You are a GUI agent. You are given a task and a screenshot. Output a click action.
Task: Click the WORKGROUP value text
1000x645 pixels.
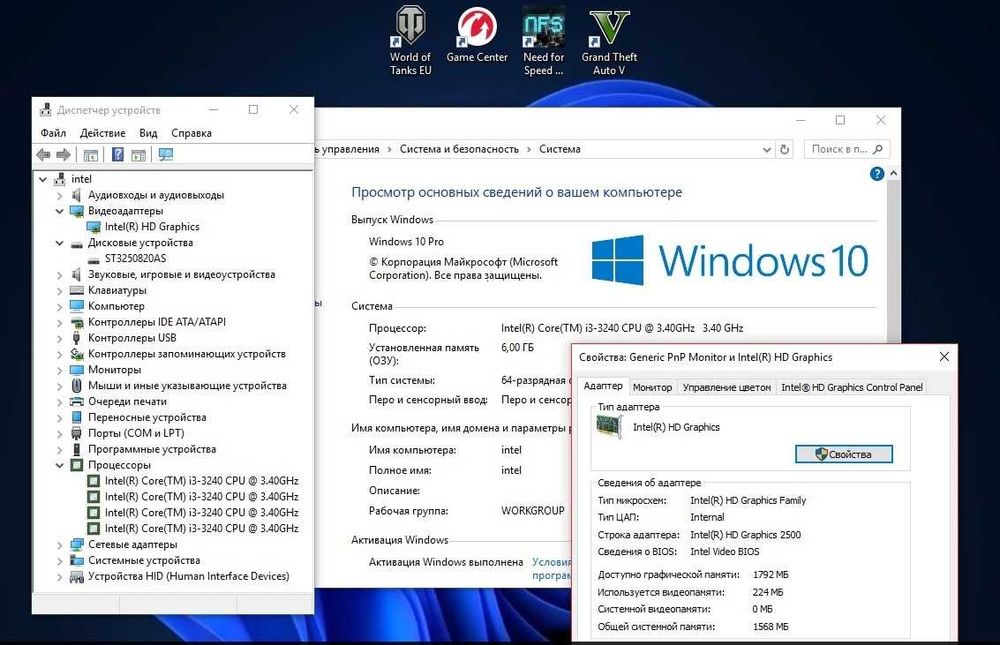[533, 510]
